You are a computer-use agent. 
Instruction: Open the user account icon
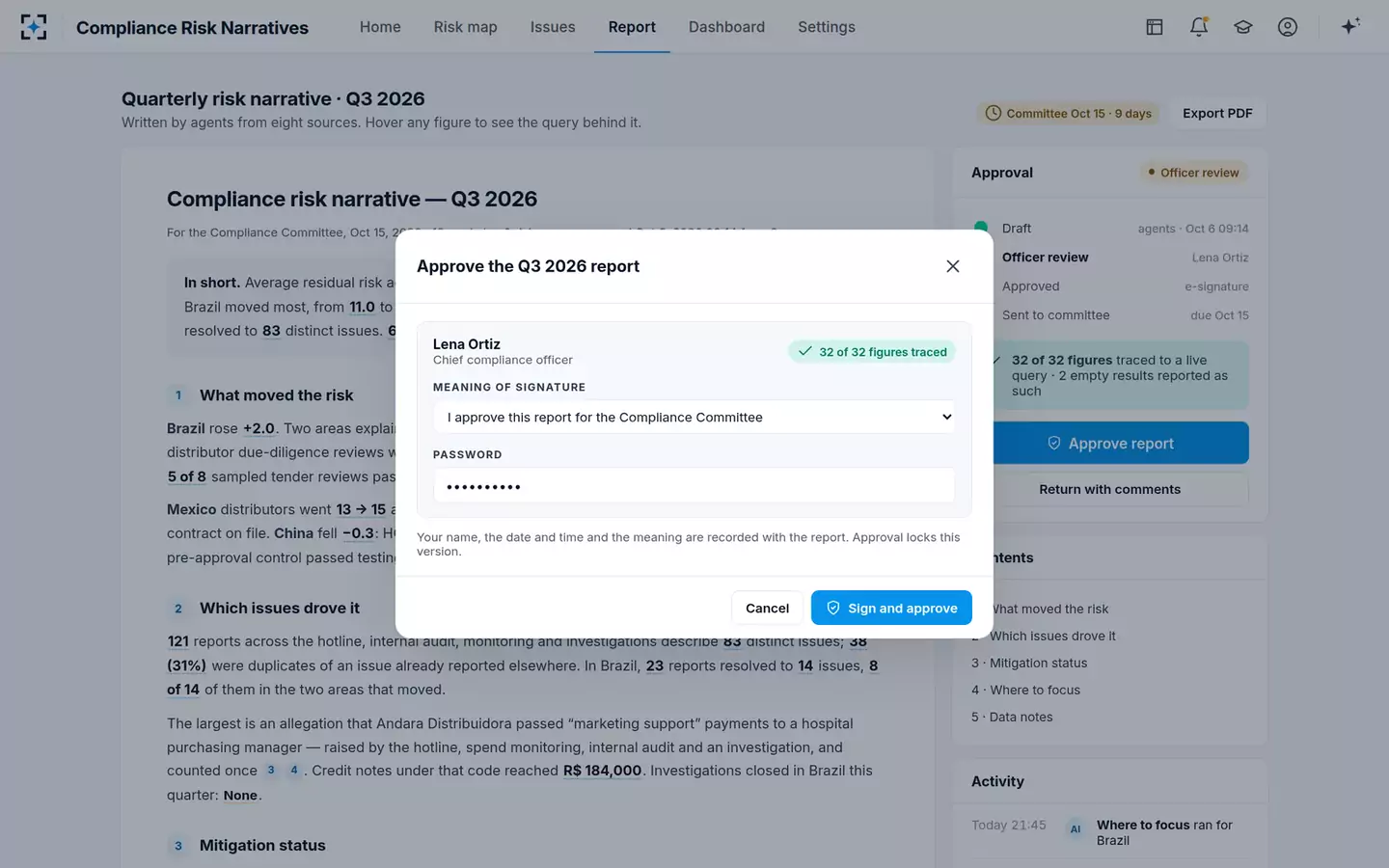pos(1288,27)
